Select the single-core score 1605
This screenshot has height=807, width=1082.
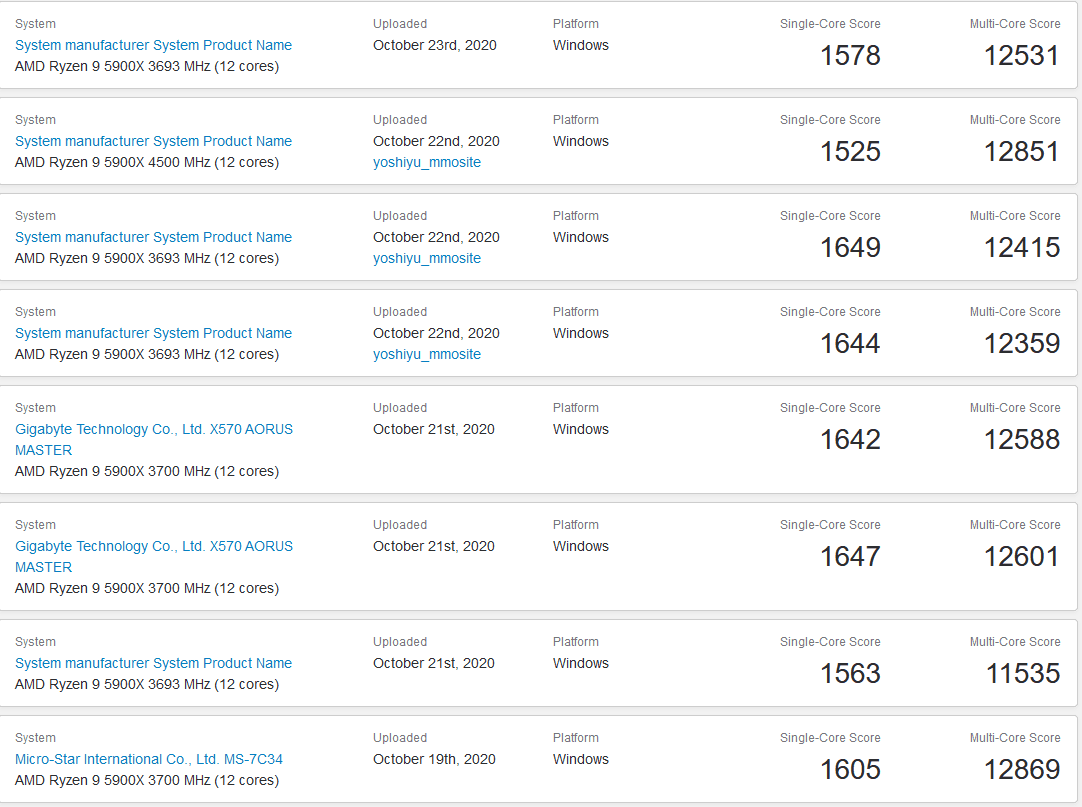pyautogui.click(x=850, y=770)
